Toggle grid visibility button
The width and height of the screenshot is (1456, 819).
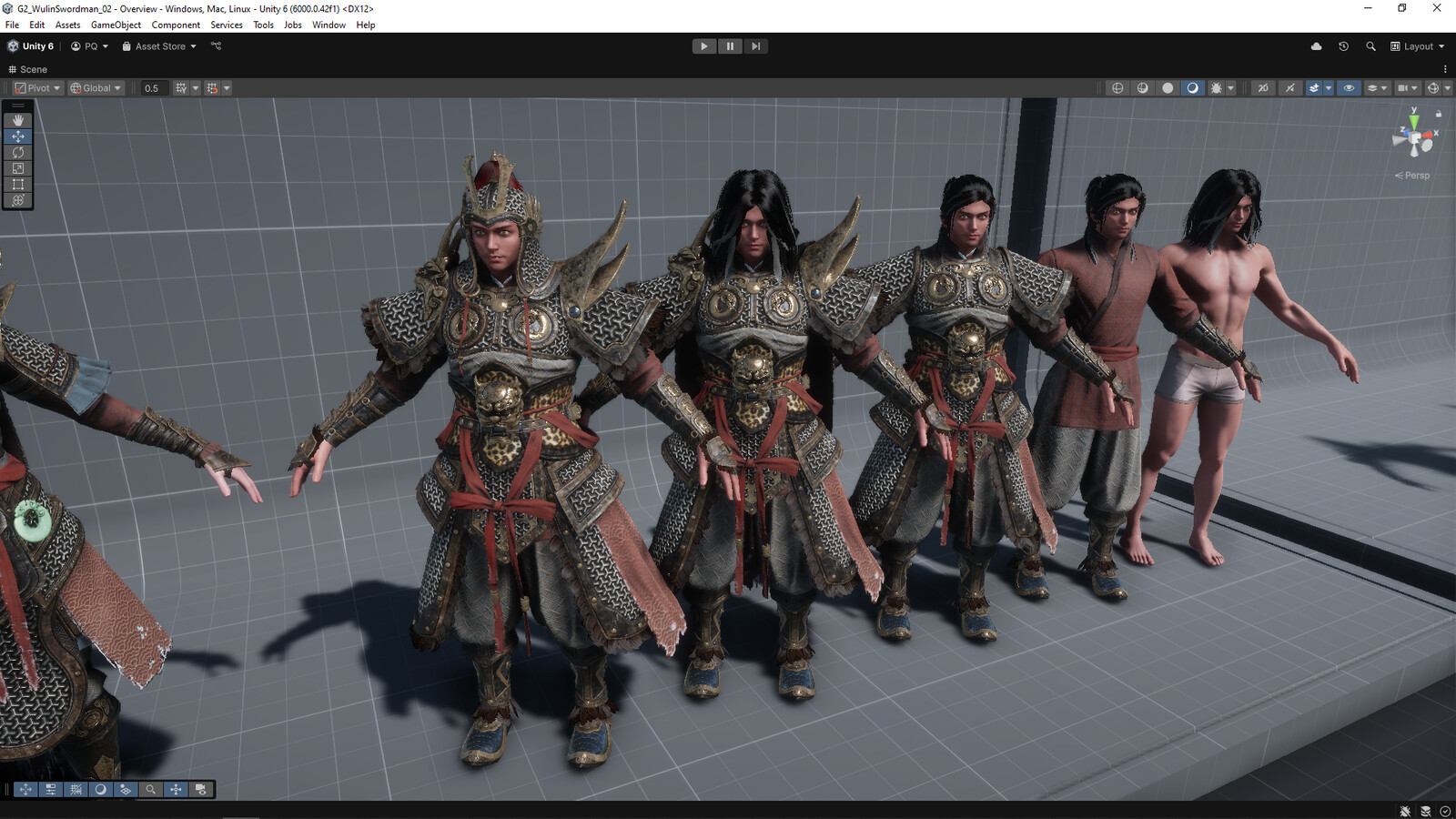point(181,88)
